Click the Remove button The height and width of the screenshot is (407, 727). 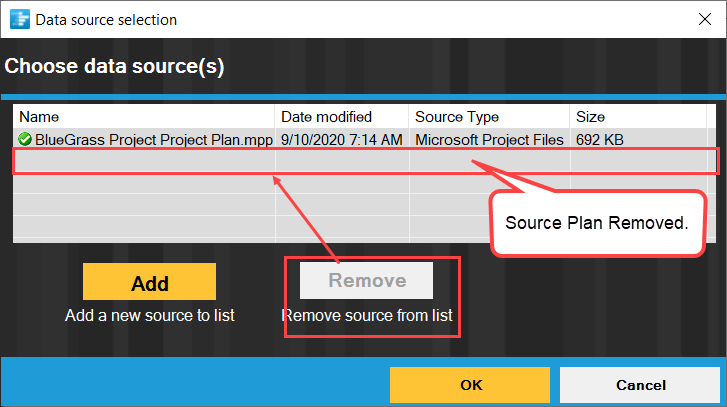[x=366, y=280]
